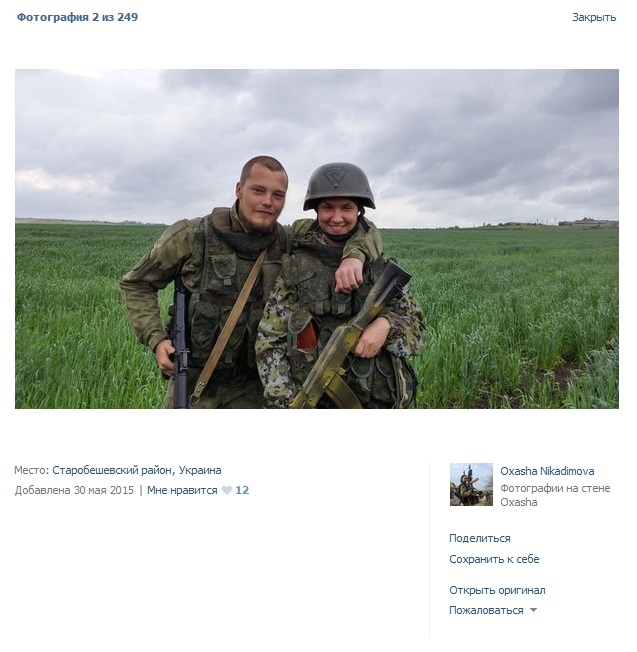Open the Старобешевский район location link

point(136,470)
